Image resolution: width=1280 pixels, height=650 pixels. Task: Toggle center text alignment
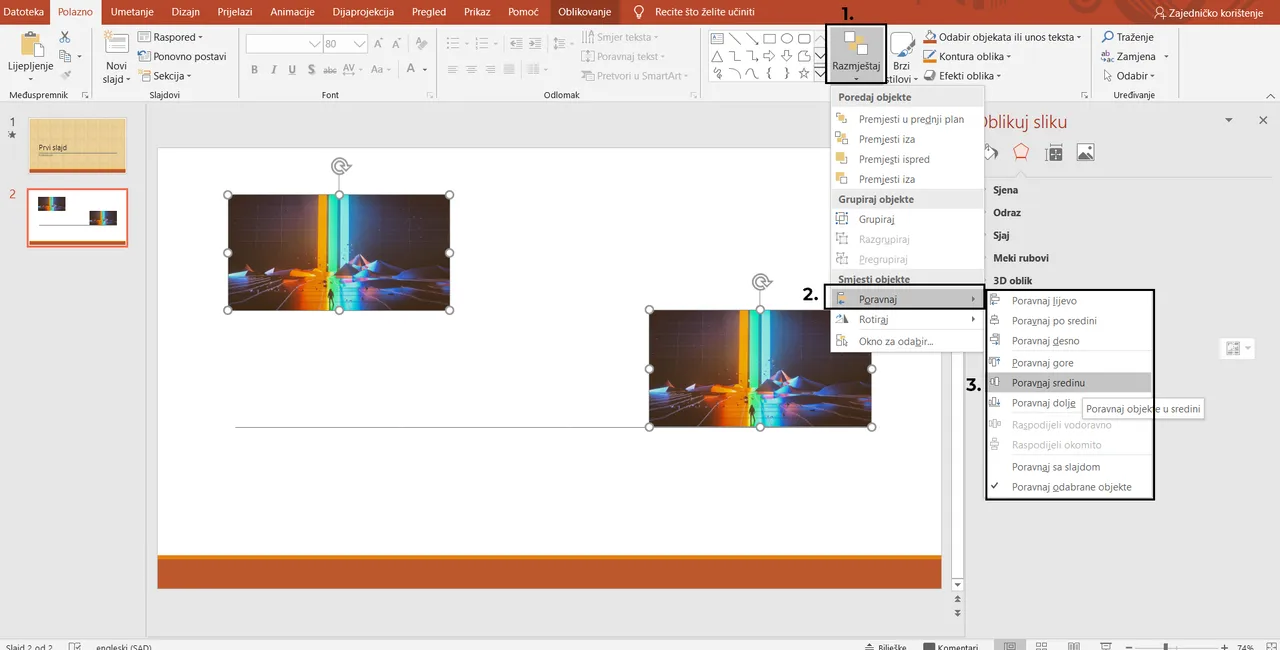[473, 69]
